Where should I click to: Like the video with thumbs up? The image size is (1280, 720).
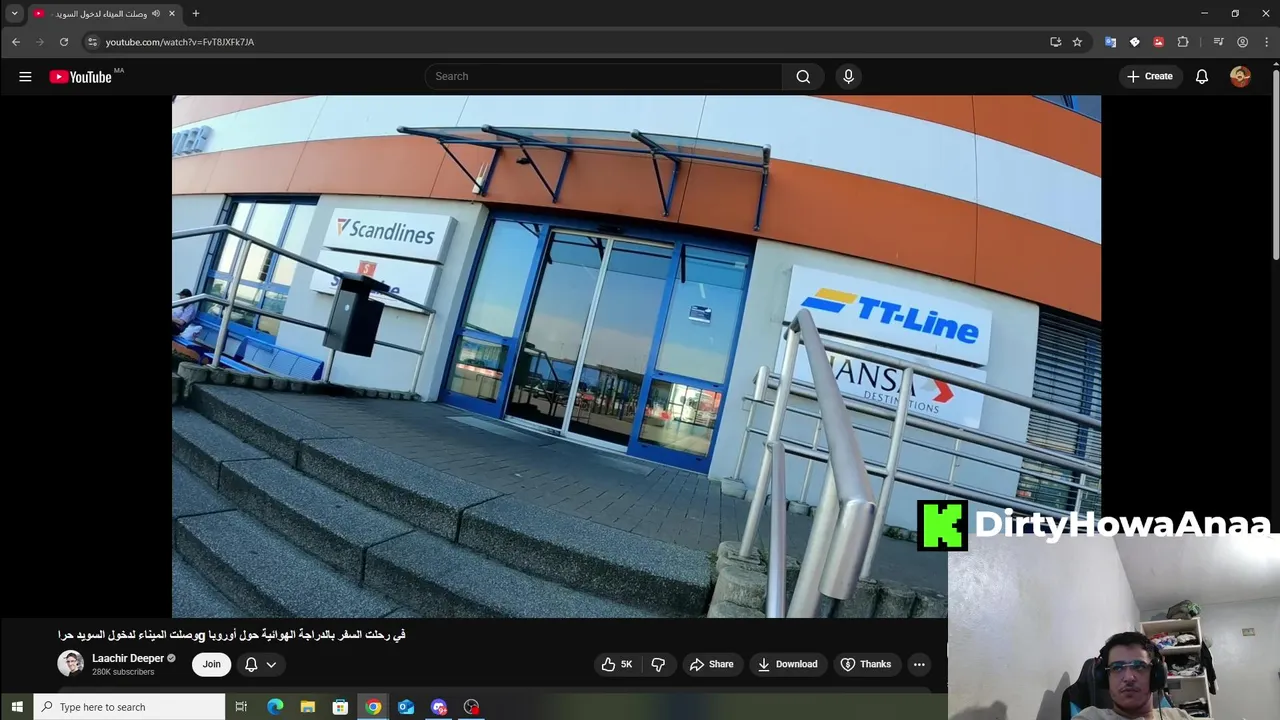[x=617, y=664]
